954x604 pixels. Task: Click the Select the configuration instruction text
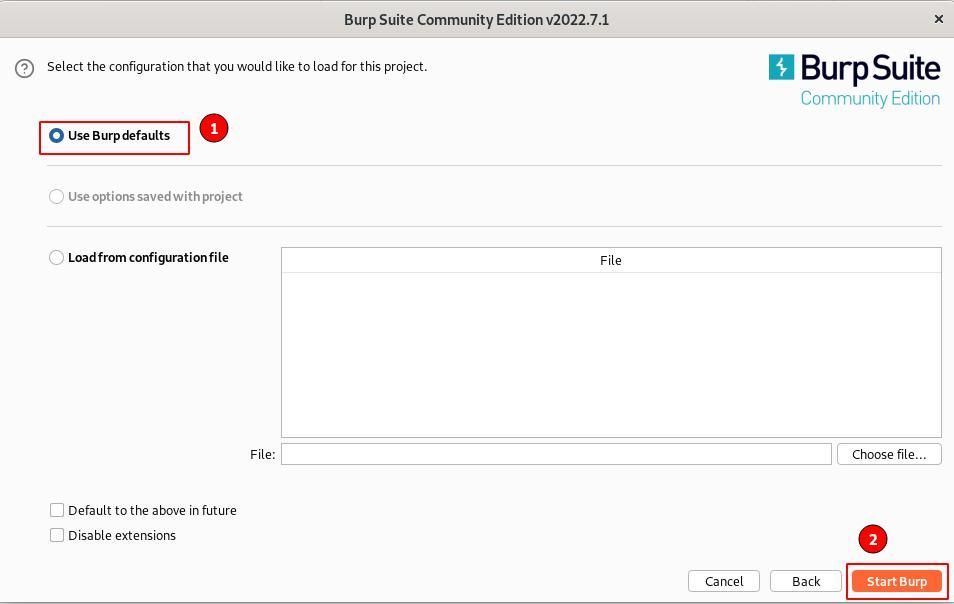237,67
